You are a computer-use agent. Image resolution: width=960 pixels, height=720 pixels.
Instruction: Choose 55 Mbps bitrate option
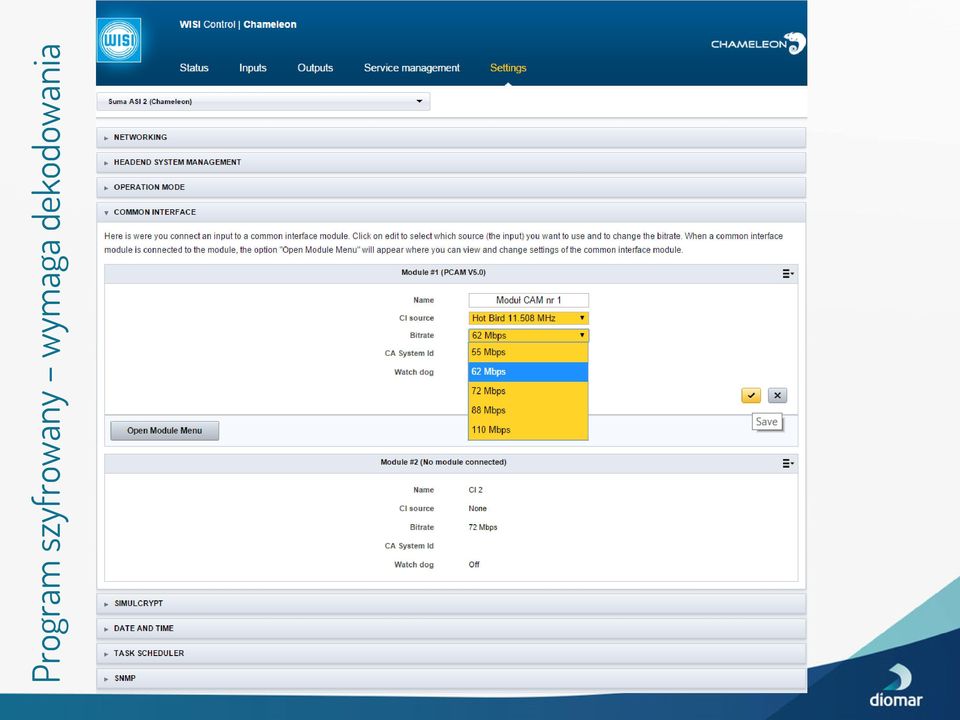pos(528,353)
